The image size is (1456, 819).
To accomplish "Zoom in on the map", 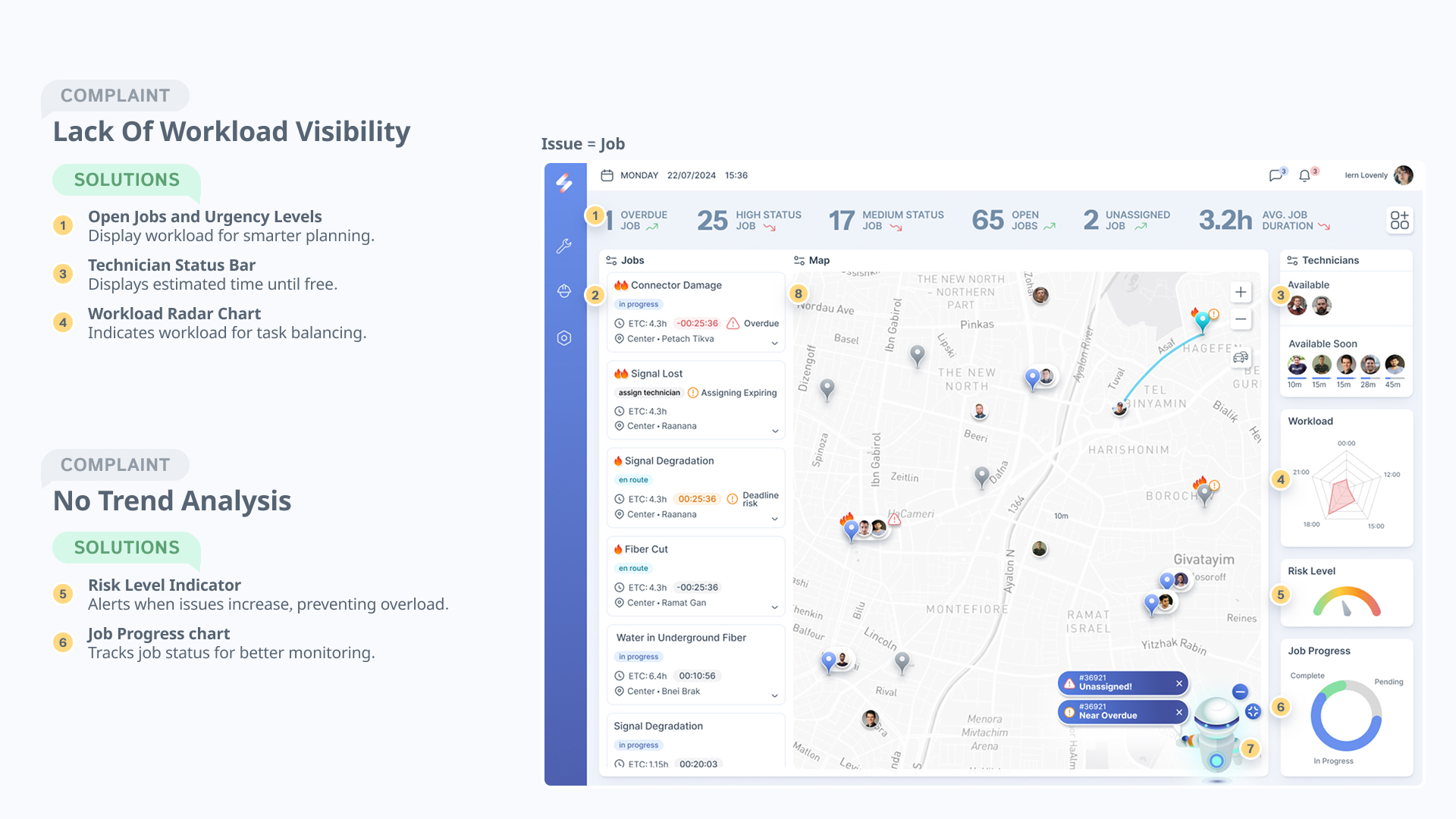I will pos(1241,292).
